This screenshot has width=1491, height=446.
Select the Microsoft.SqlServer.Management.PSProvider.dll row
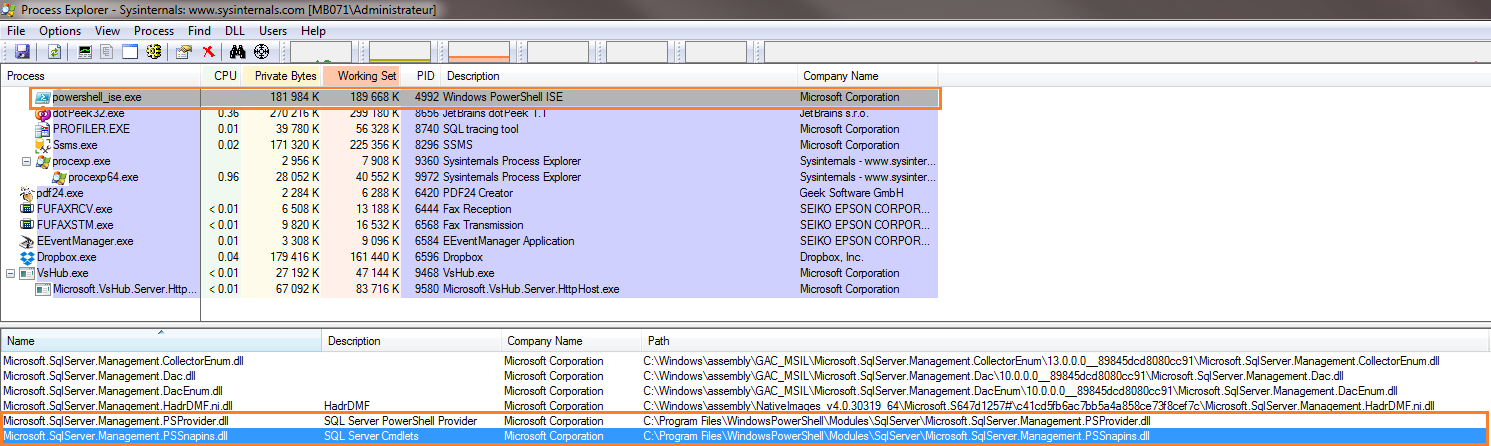[x=745, y=421]
